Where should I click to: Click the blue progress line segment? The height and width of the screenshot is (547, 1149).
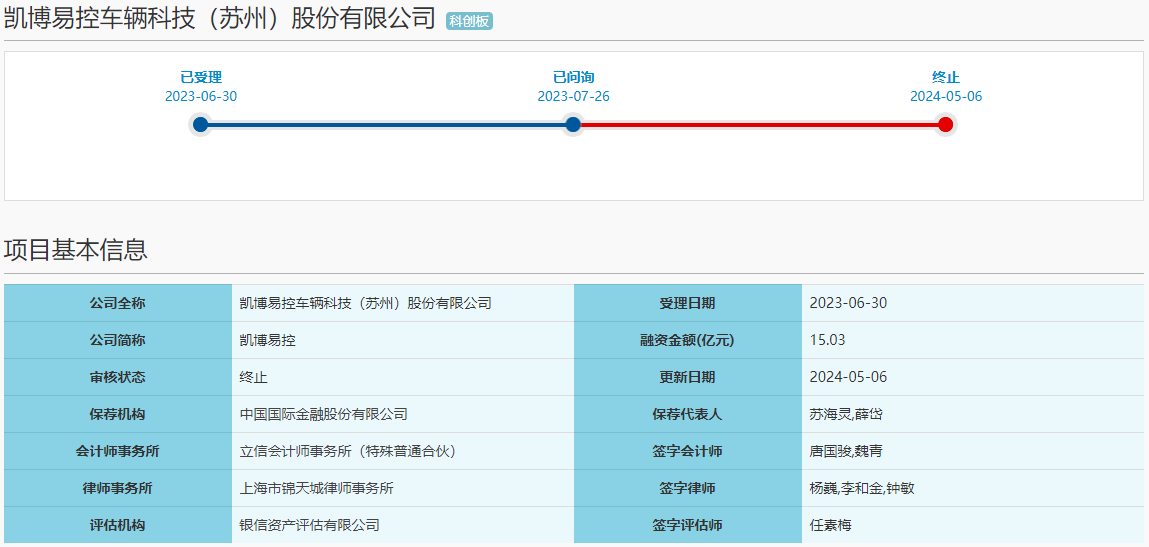click(386, 125)
